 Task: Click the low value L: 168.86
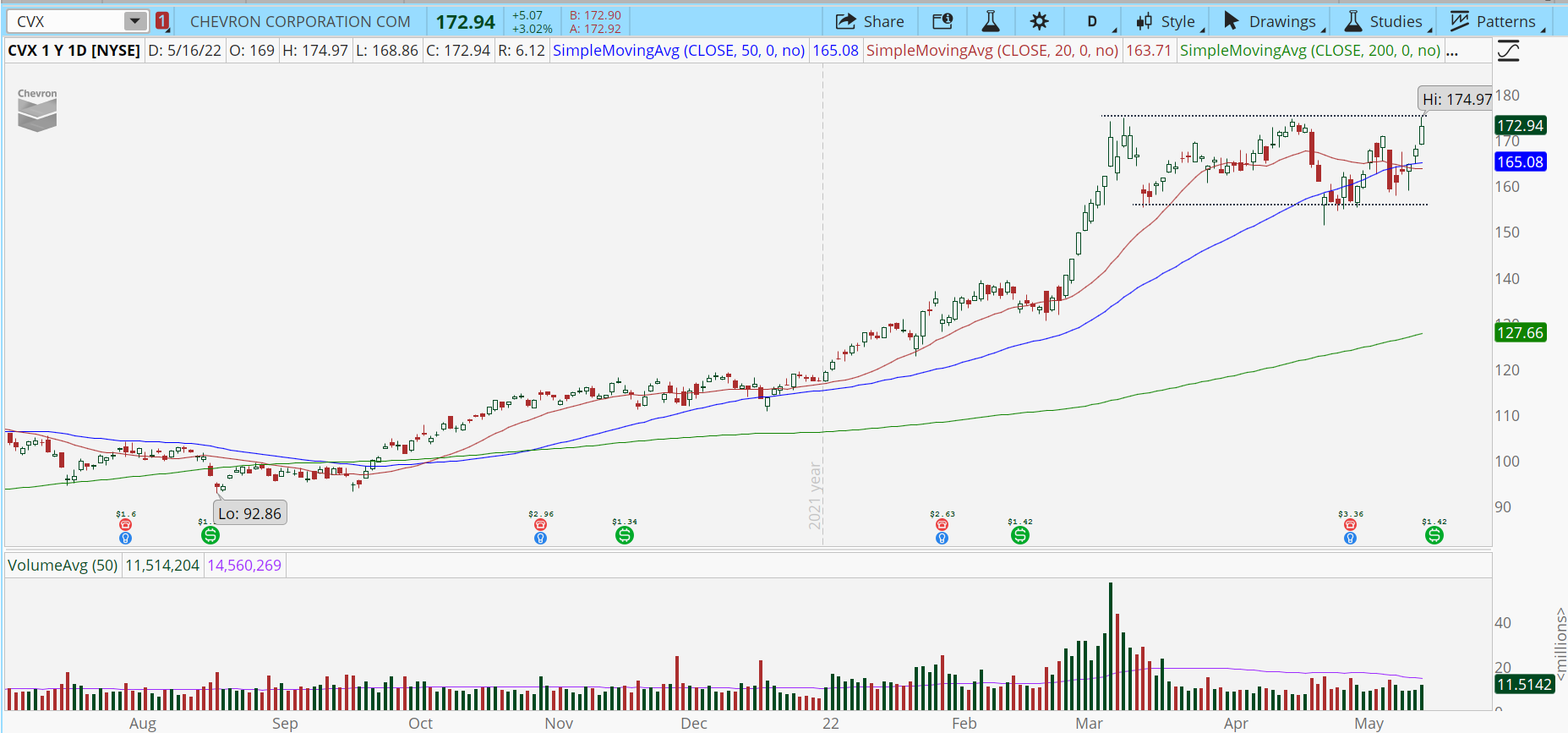click(x=387, y=51)
